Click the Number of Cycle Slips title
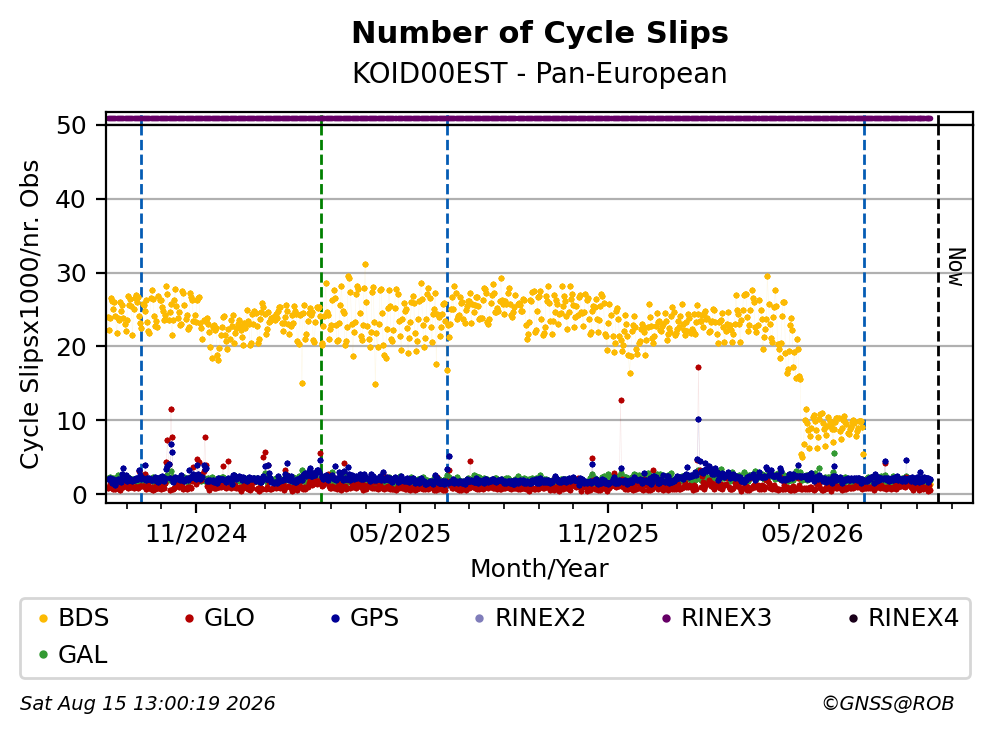The height and width of the screenshot is (734, 992). point(540,33)
